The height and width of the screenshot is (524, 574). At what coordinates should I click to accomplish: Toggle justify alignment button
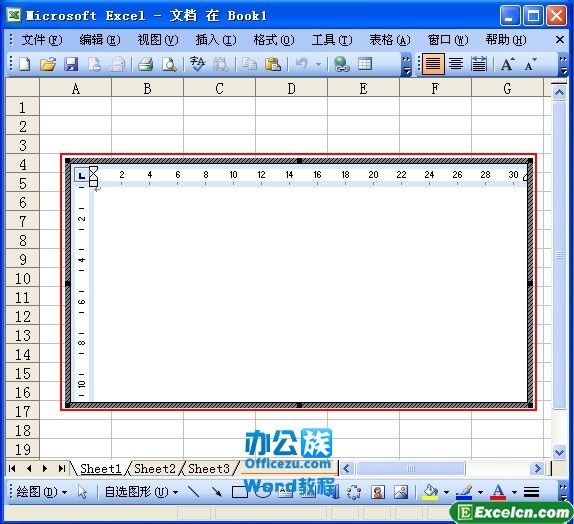coord(433,64)
